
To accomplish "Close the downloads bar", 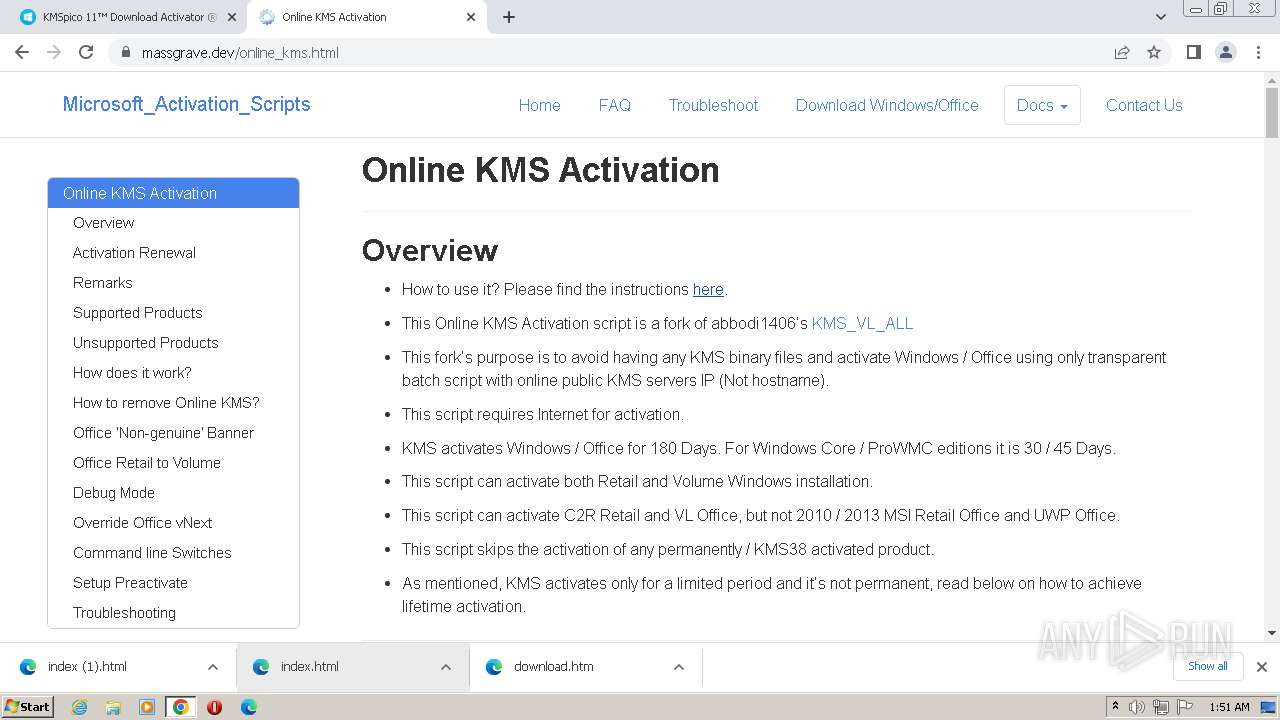I will (x=1262, y=667).
